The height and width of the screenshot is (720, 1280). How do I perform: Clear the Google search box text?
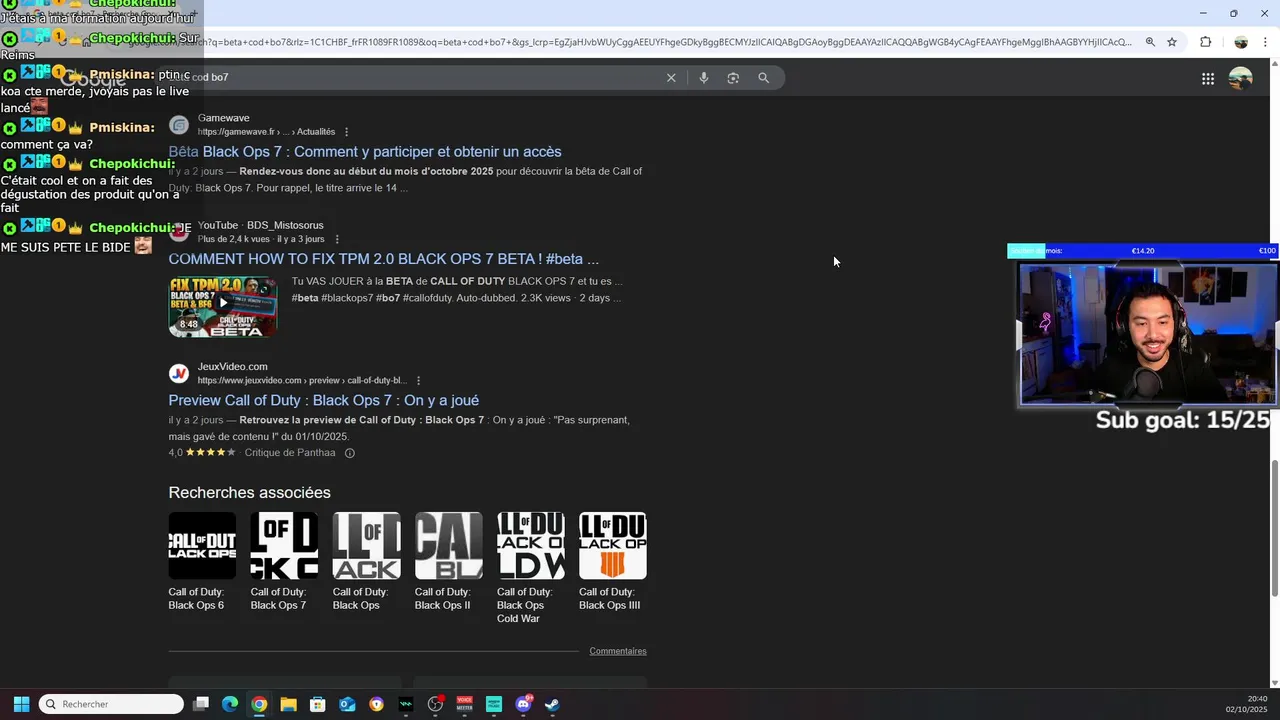pyautogui.click(x=671, y=78)
